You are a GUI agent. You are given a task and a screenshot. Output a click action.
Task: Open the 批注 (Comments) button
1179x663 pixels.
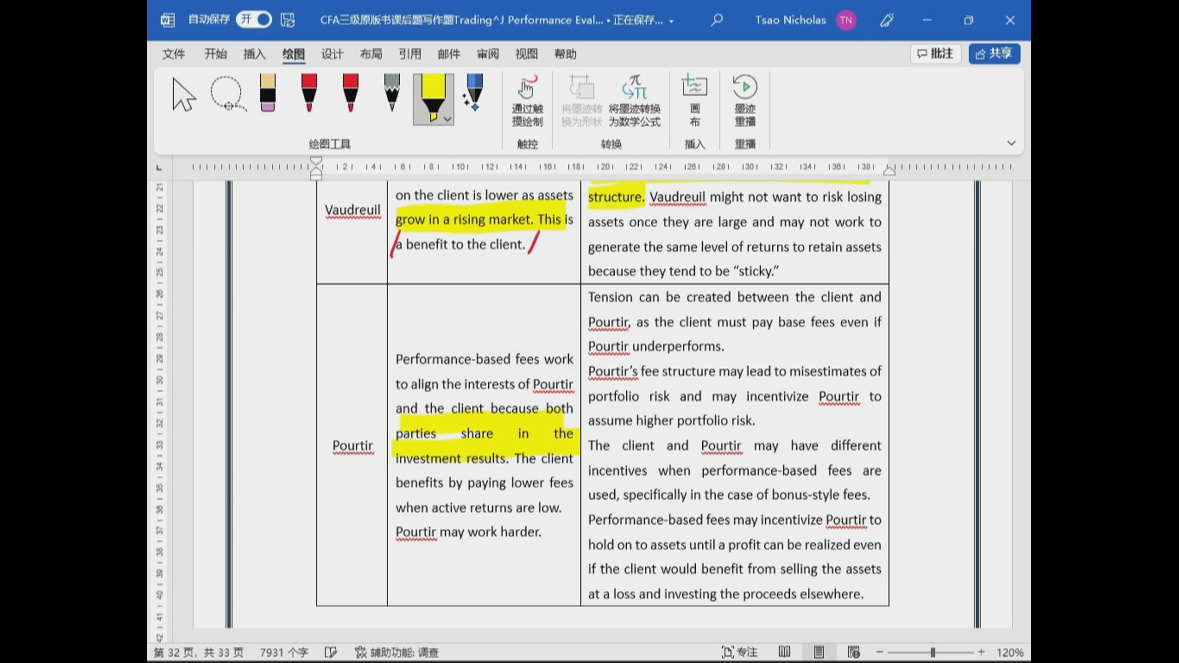935,54
